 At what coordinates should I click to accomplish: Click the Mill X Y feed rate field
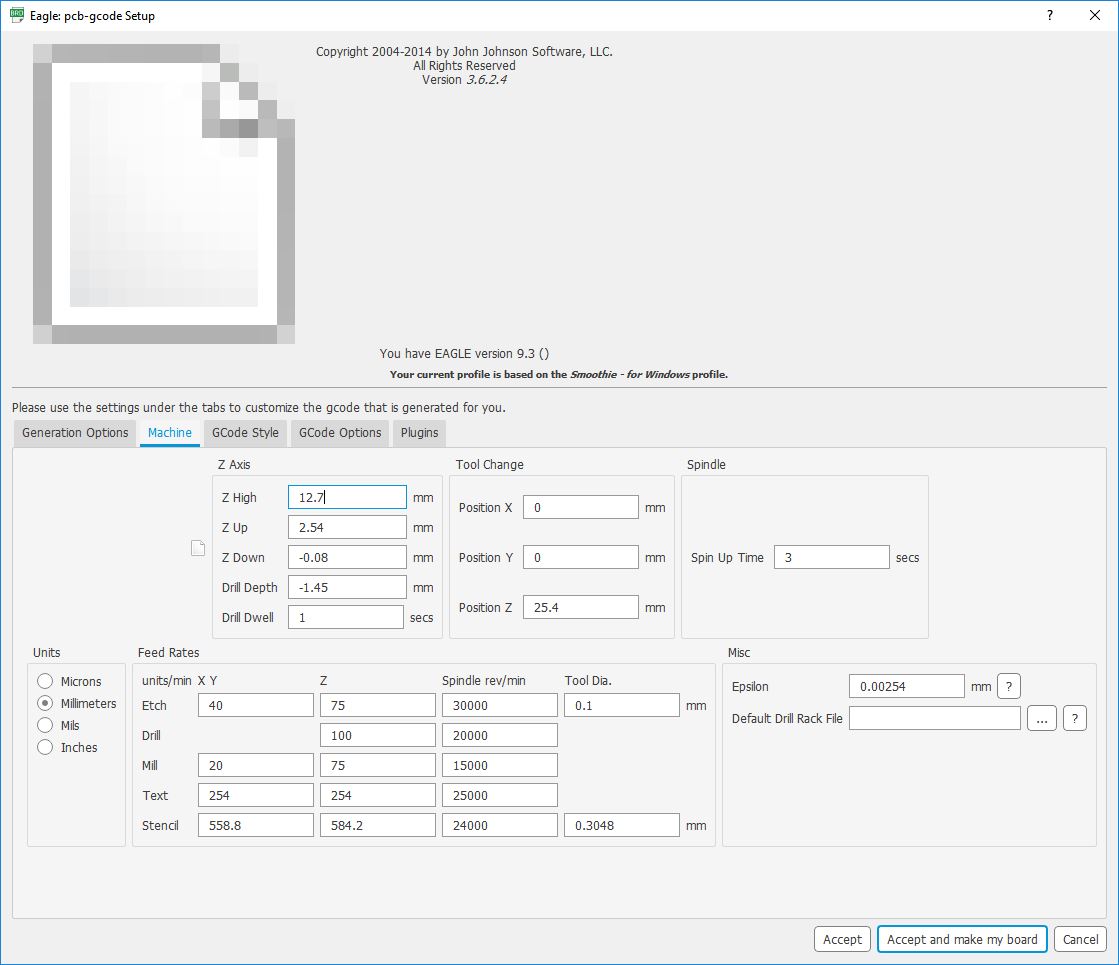(x=256, y=765)
